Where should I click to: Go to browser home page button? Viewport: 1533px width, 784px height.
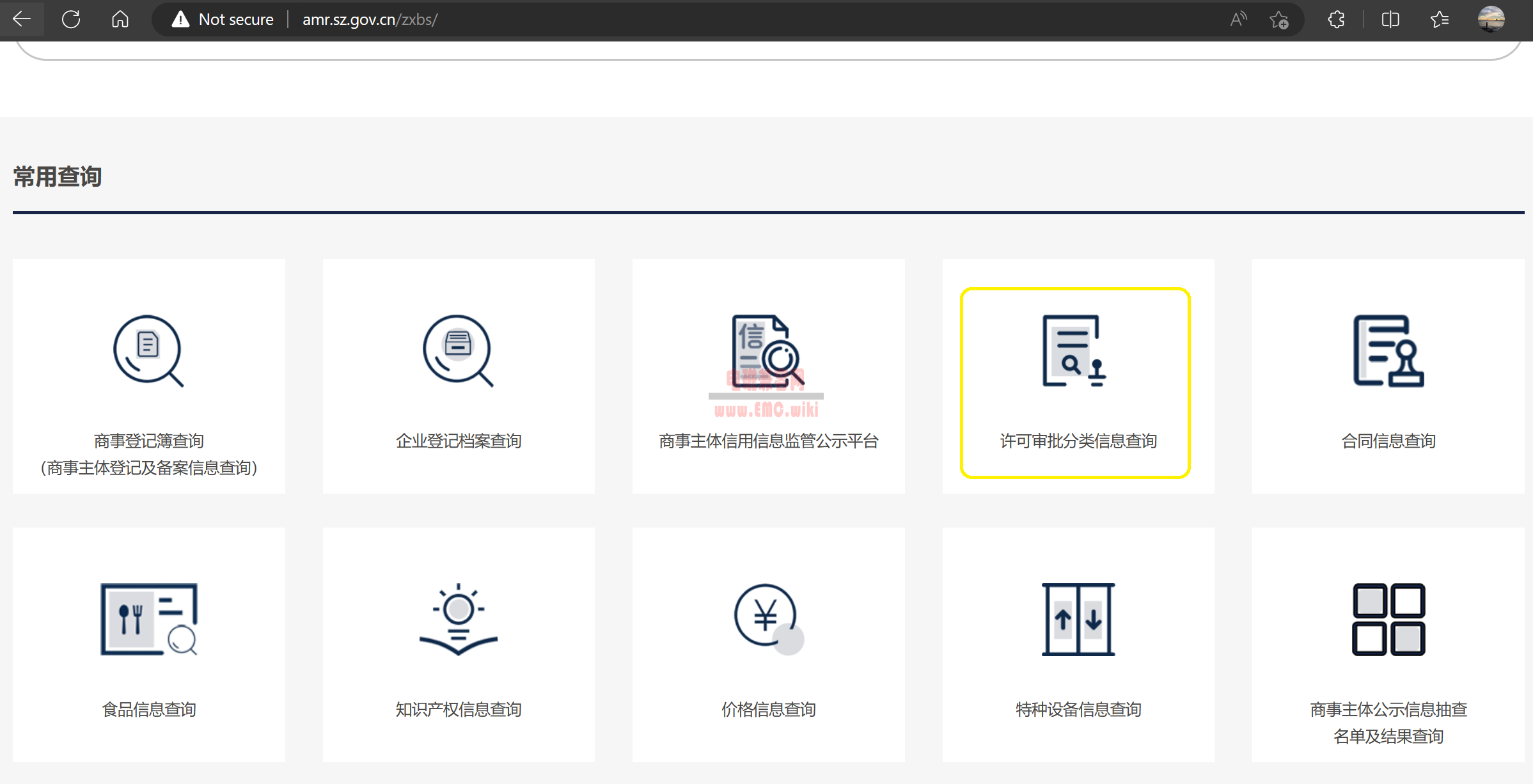(120, 19)
